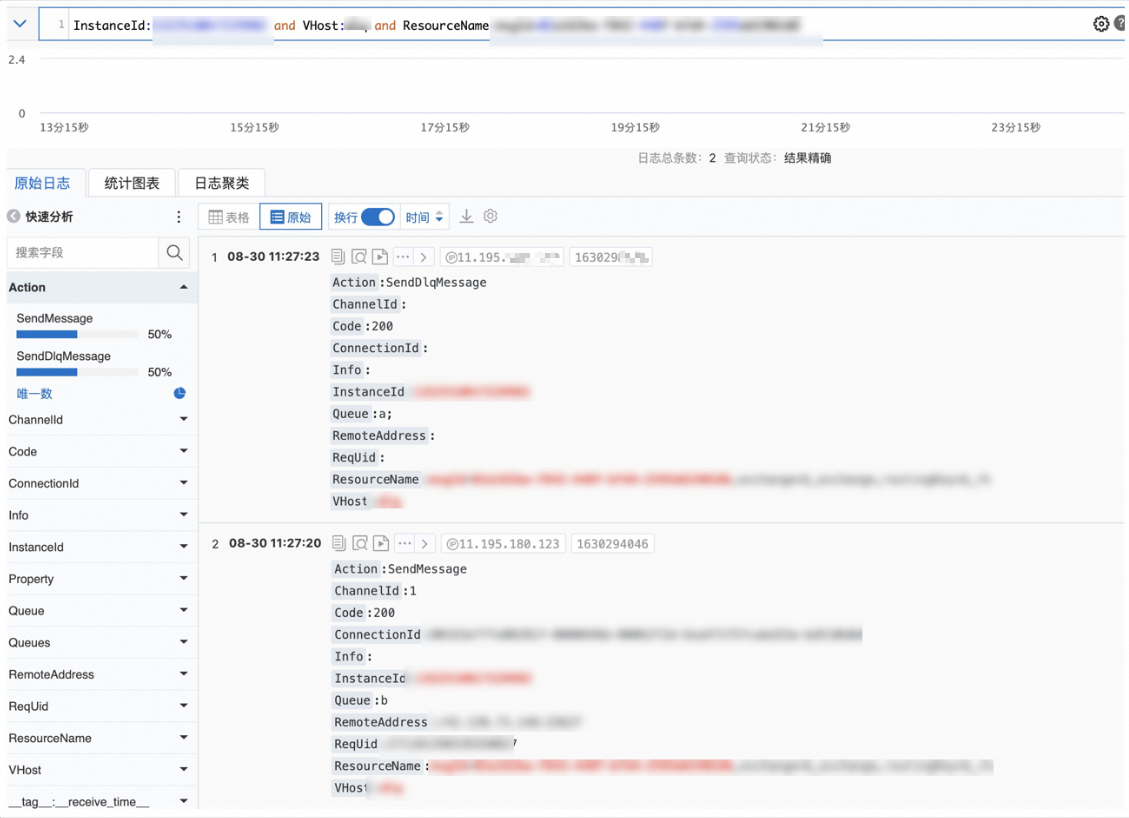Open the pie chart icon beside 唯一数
1129x818 pixels.
(x=179, y=393)
